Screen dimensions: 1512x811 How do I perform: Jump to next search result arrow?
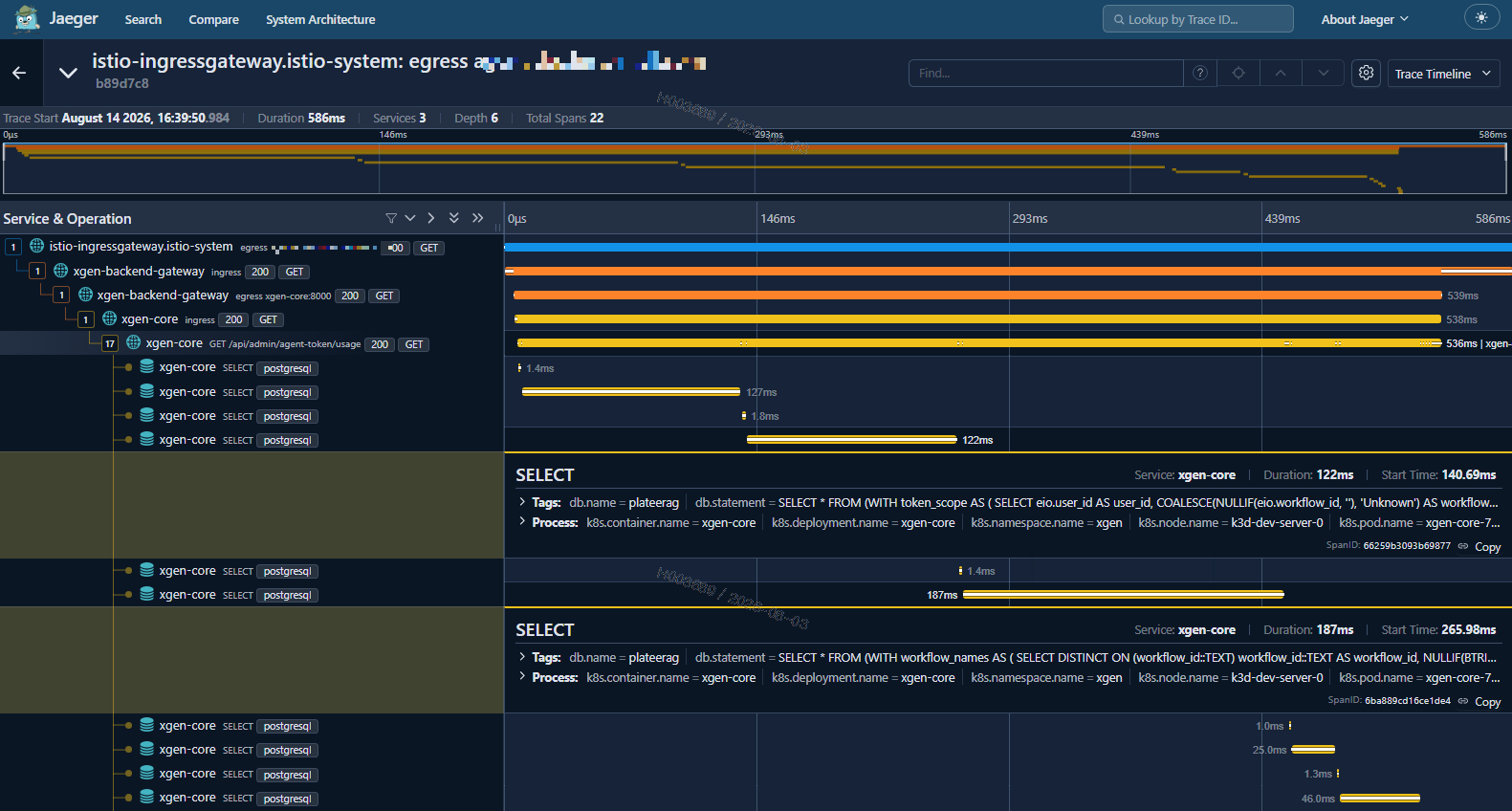click(1324, 73)
